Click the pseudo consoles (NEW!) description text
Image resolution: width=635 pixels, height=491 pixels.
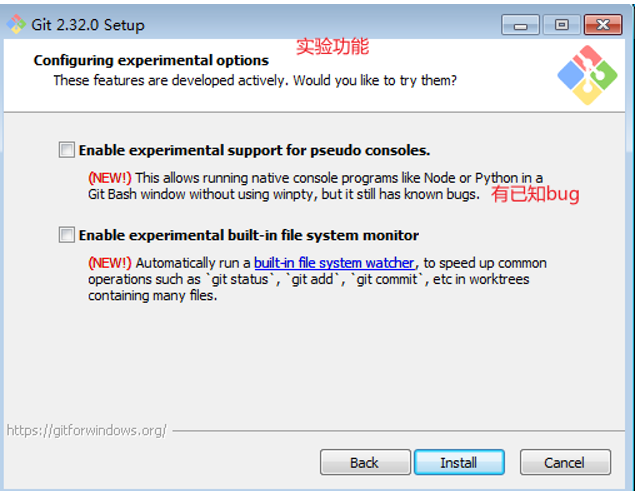click(x=315, y=186)
